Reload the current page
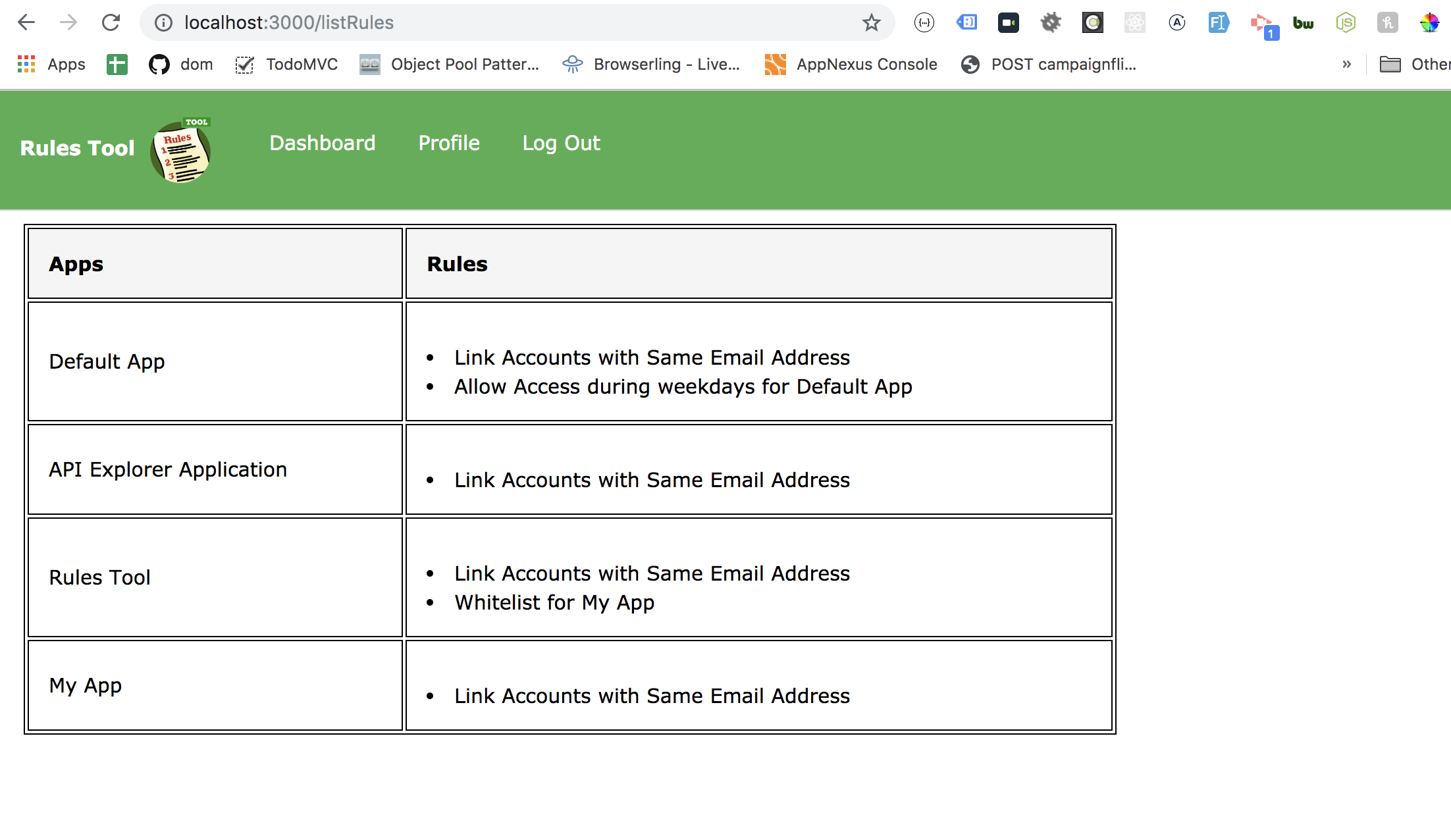Image resolution: width=1451 pixels, height=840 pixels. pyautogui.click(x=111, y=22)
